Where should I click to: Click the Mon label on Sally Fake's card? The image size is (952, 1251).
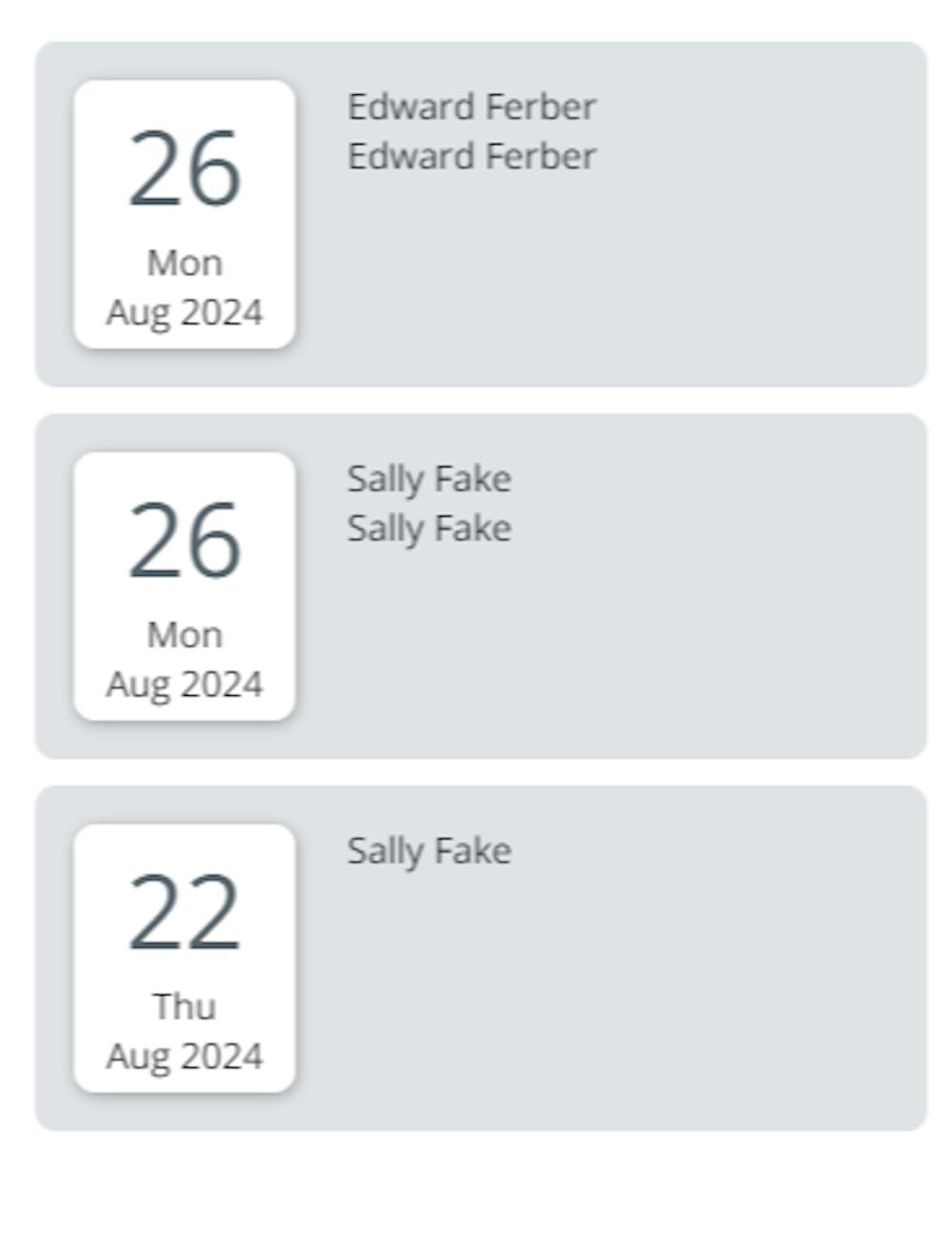coord(185,635)
